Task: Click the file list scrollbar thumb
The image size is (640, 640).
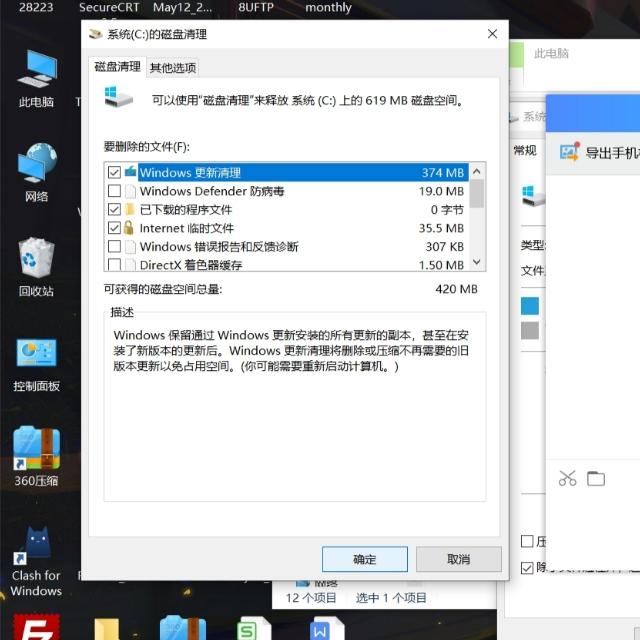Action: tap(477, 194)
